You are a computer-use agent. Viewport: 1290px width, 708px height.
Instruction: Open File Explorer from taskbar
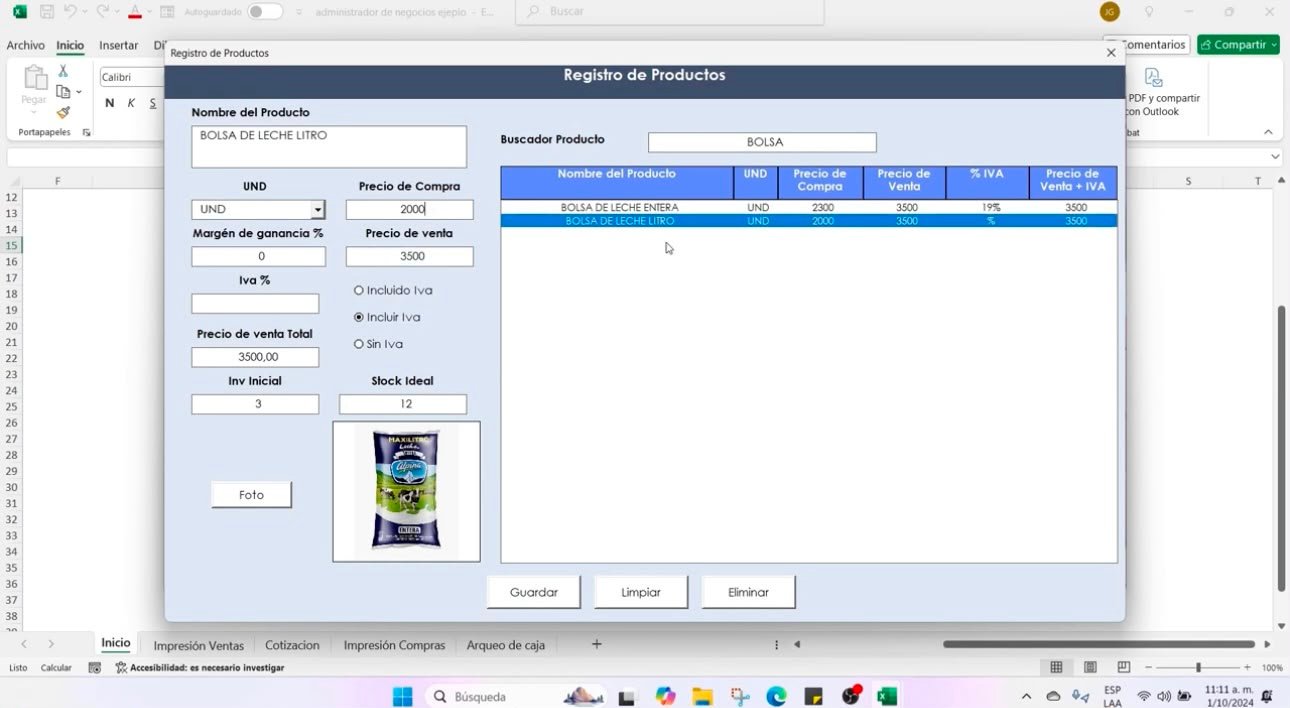[x=702, y=696]
